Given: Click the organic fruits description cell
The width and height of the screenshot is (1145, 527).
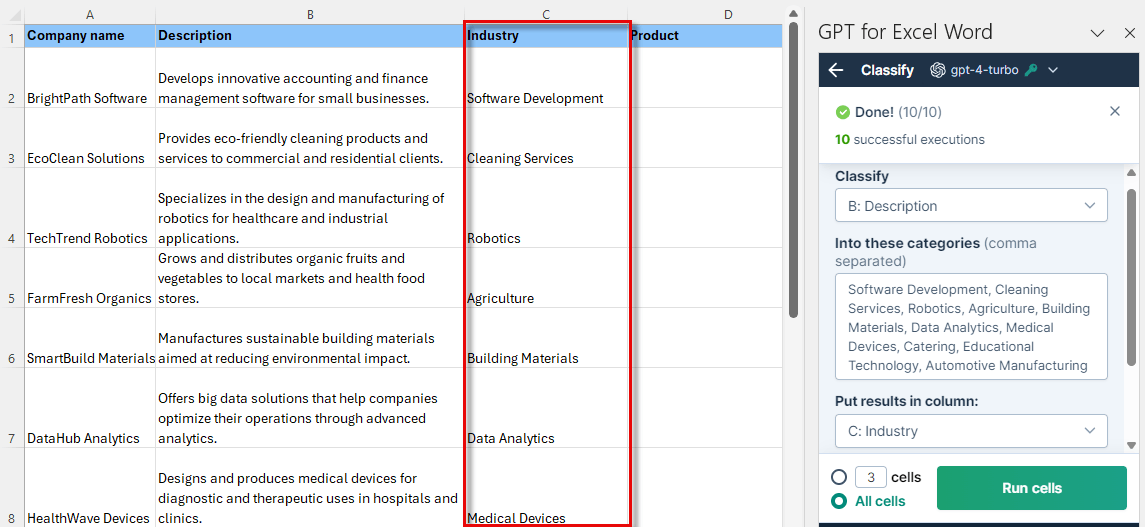Looking at the screenshot, I should pos(310,278).
